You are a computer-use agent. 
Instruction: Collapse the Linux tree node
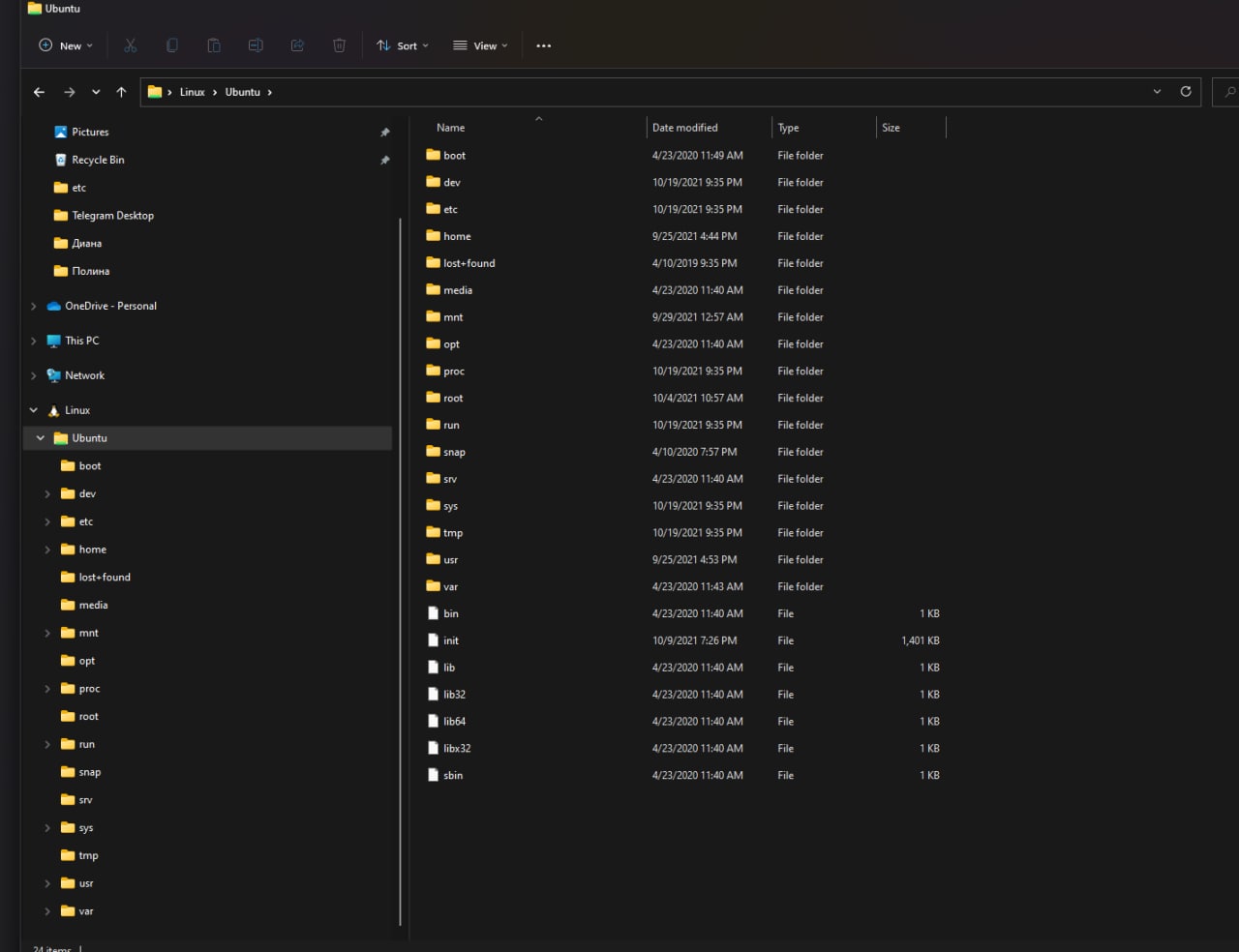pyautogui.click(x=34, y=410)
